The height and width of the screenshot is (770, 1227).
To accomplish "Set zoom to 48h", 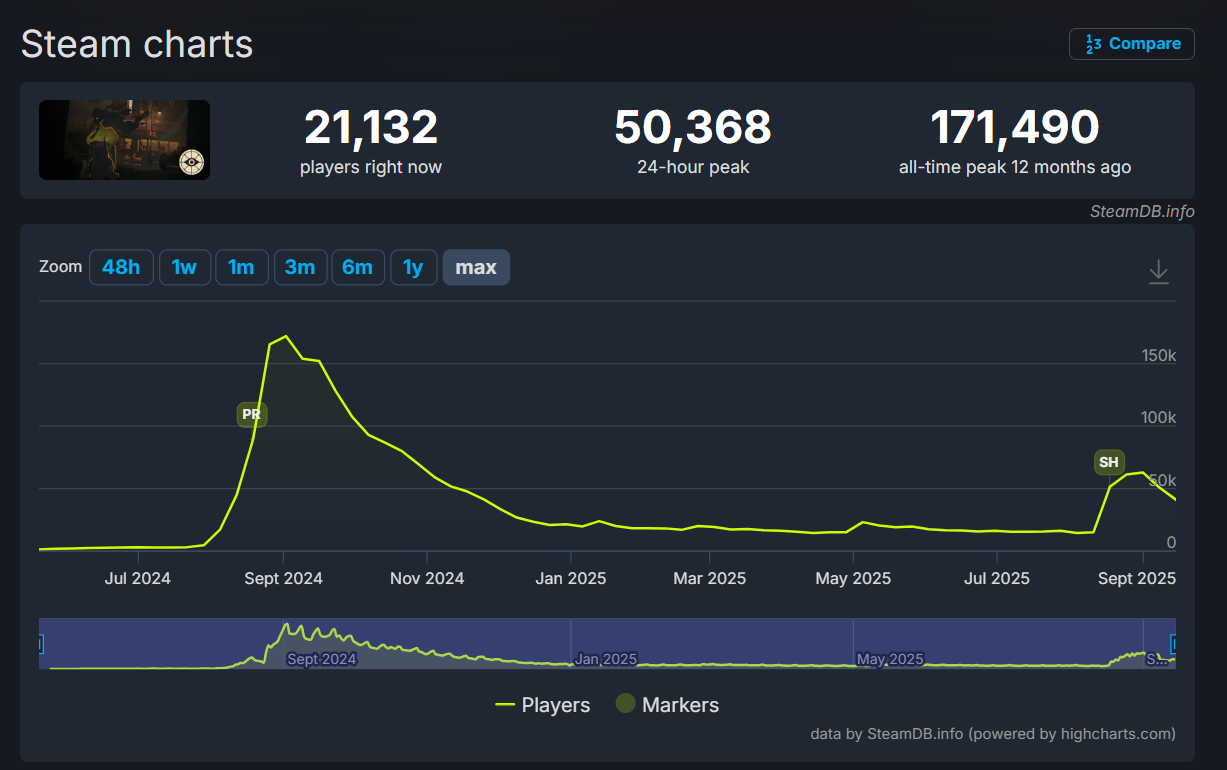I will (121, 267).
